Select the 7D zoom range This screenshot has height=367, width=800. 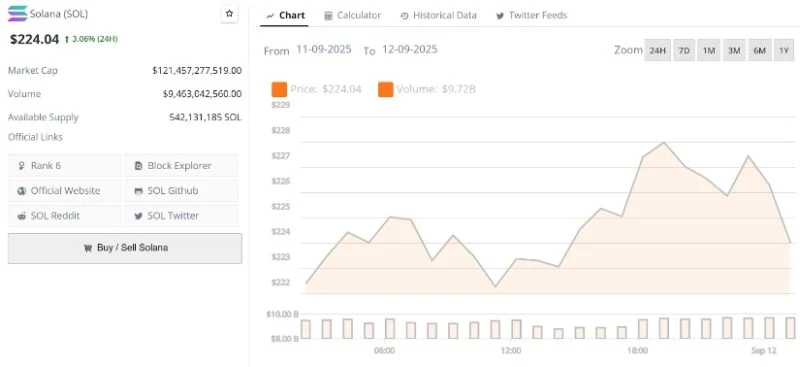684,51
